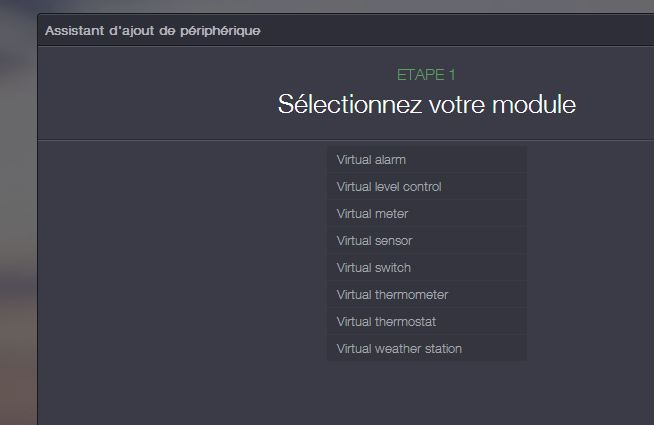Click the green ETAPE 1 step label

click(426, 75)
